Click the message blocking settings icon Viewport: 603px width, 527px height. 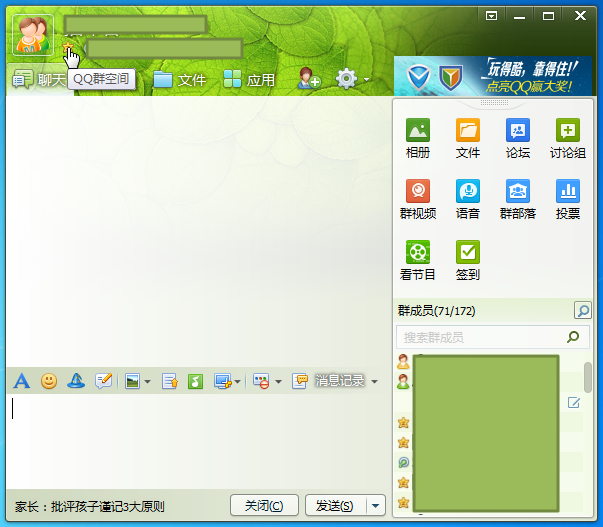[x=261, y=382]
